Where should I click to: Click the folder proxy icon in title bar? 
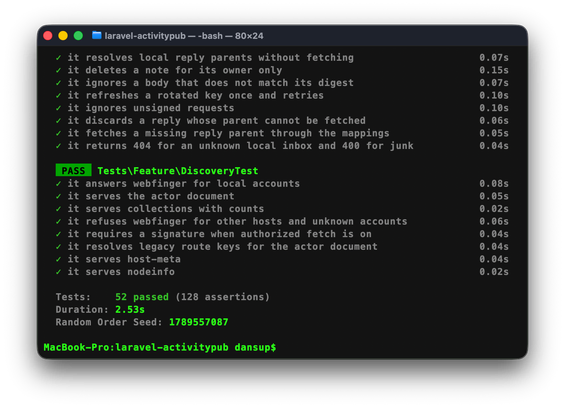click(97, 35)
